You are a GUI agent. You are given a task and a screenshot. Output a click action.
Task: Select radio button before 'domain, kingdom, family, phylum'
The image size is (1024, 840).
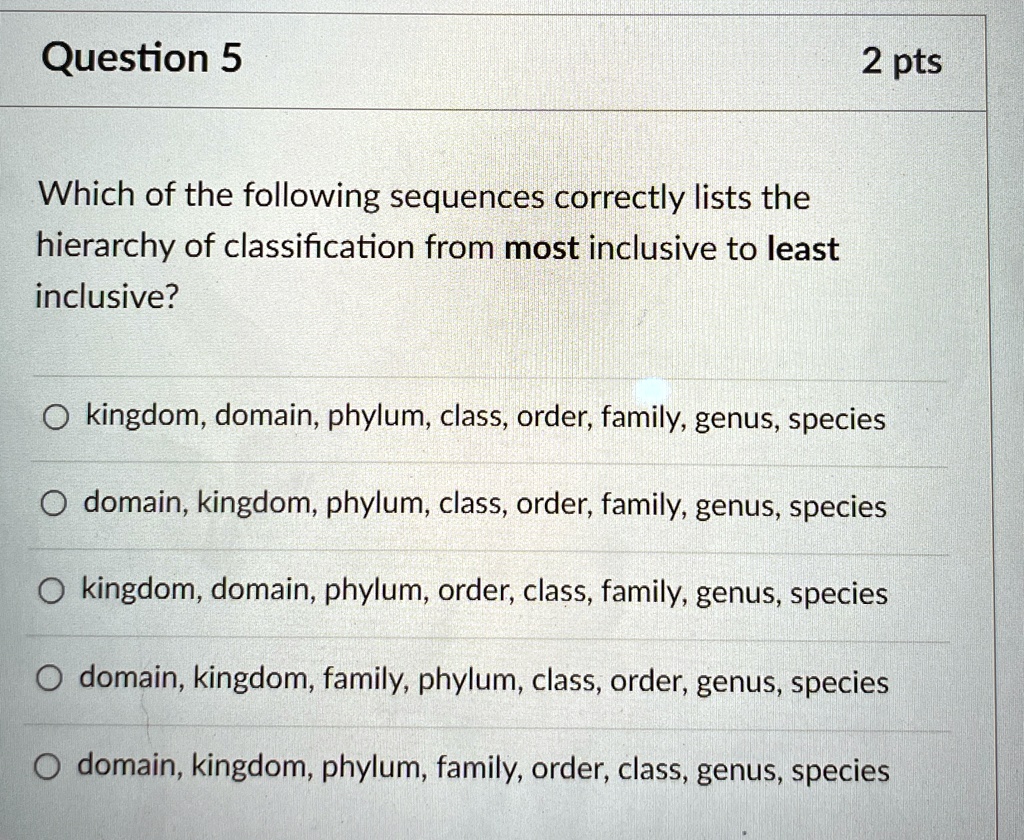tap(48, 681)
